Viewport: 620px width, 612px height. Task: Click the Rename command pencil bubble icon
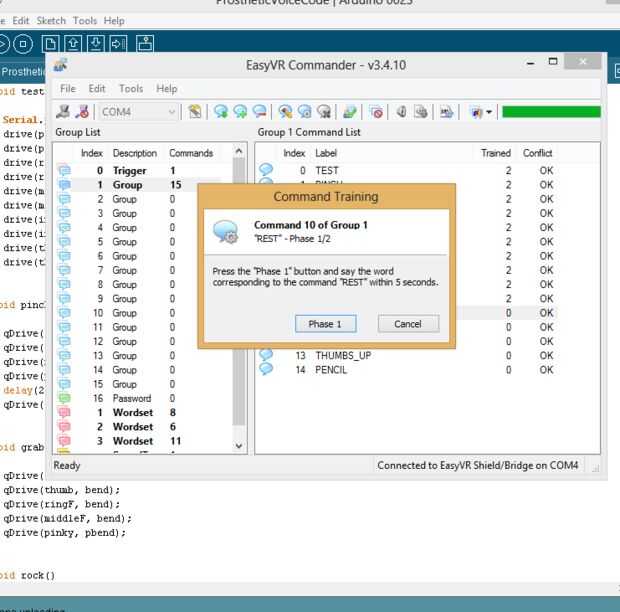pos(285,112)
